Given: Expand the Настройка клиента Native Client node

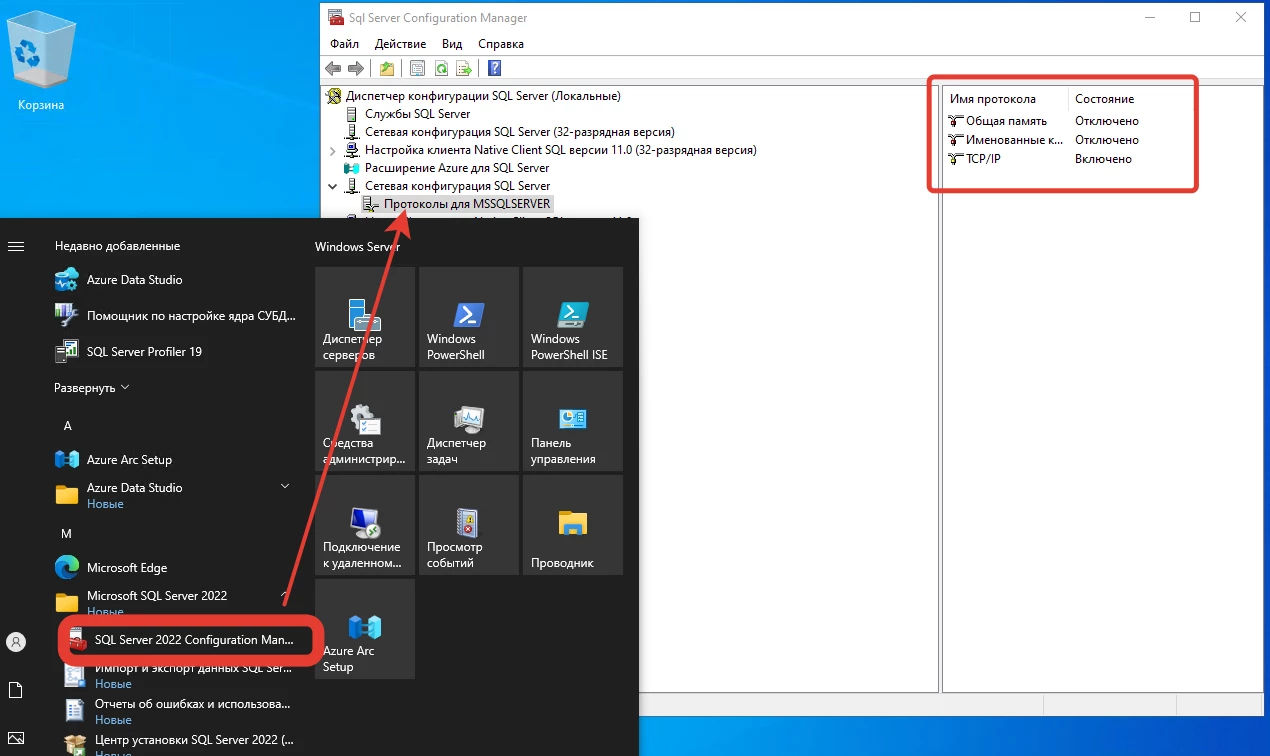Looking at the screenshot, I should click(332, 150).
